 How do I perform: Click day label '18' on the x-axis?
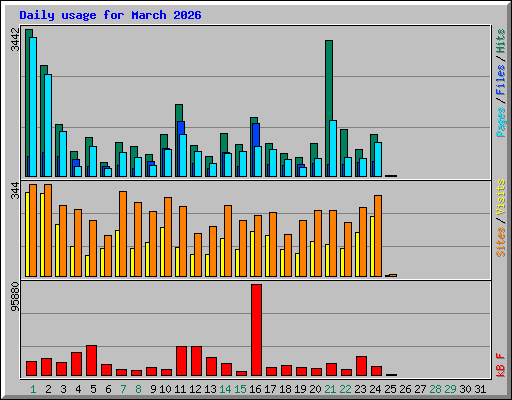[x=285, y=389]
